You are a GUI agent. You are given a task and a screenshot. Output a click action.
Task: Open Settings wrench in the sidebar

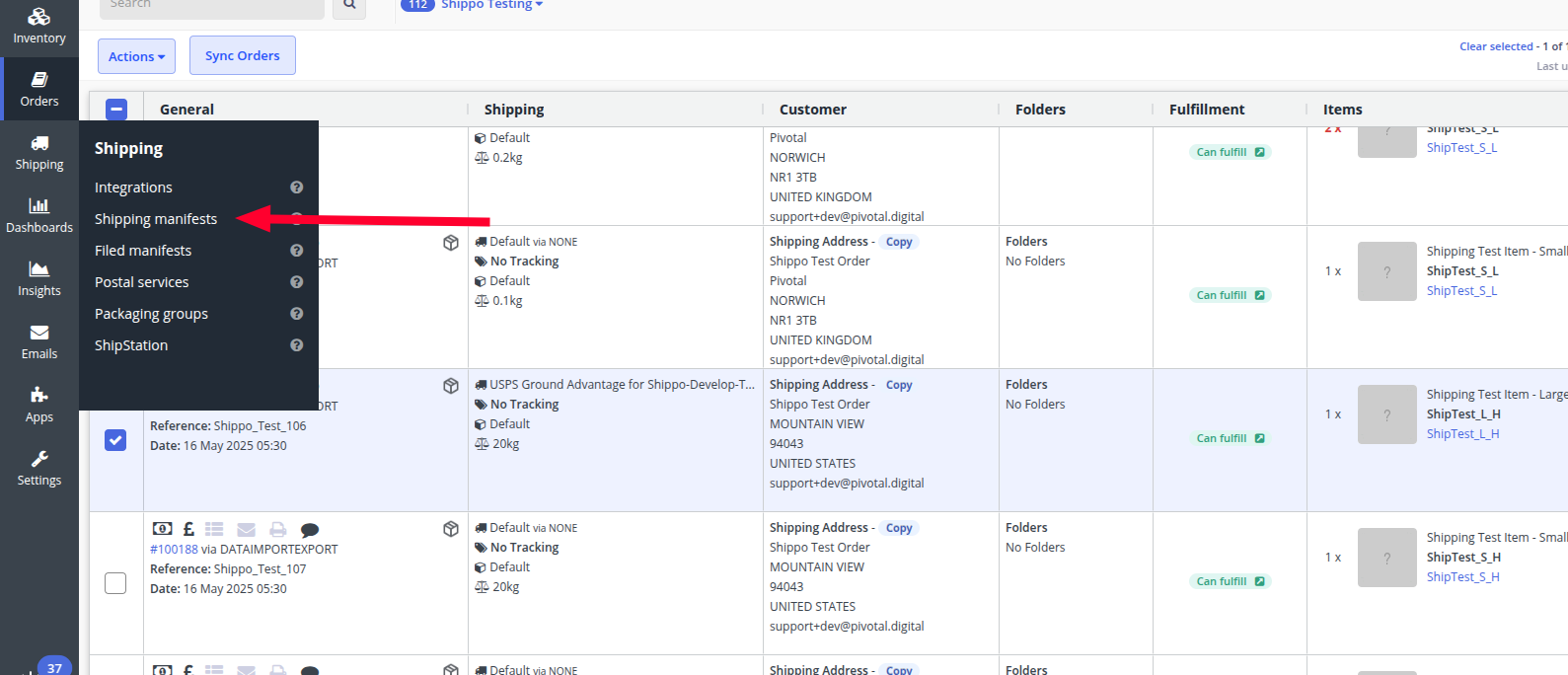pyautogui.click(x=39, y=468)
